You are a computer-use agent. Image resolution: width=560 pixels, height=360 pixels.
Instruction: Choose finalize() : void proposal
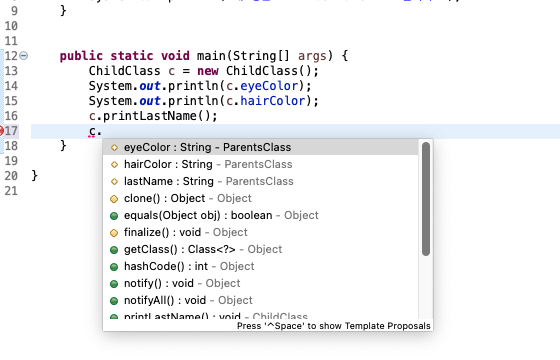pos(260,232)
